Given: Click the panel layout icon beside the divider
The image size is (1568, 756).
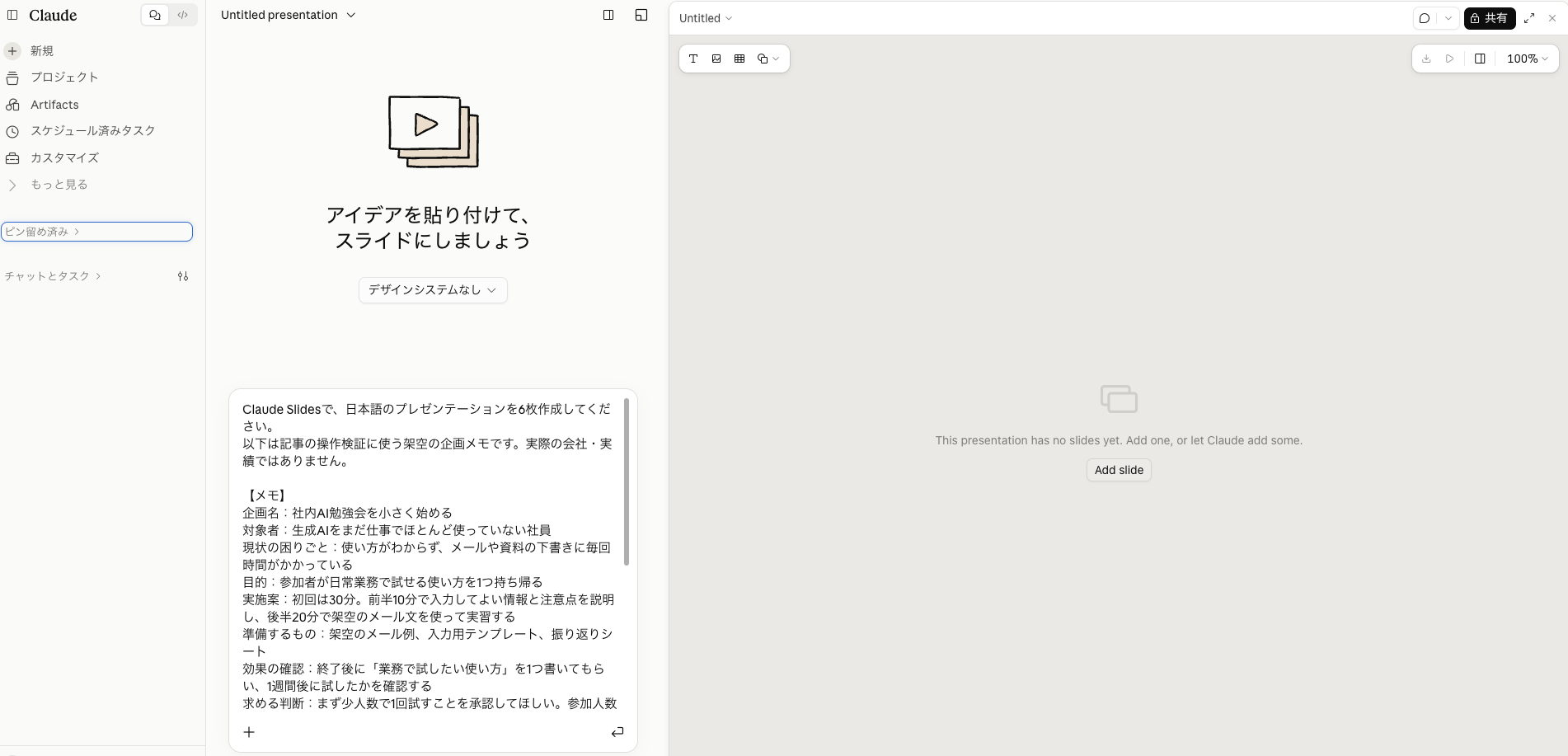Looking at the screenshot, I should (641, 15).
